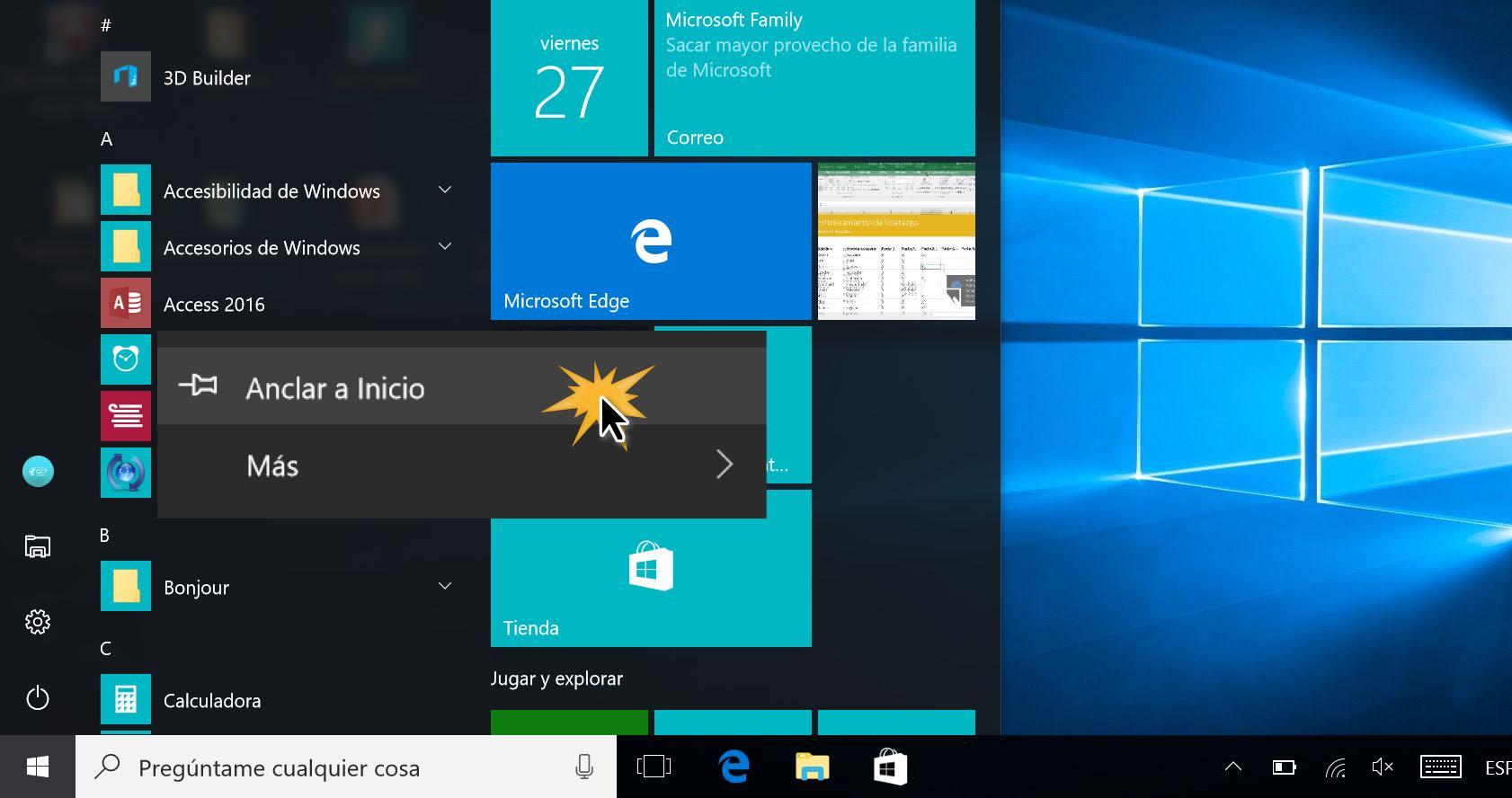Expand Accesibilidad de Windows chevron
This screenshot has height=798, width=1512.
coord(444,190)
